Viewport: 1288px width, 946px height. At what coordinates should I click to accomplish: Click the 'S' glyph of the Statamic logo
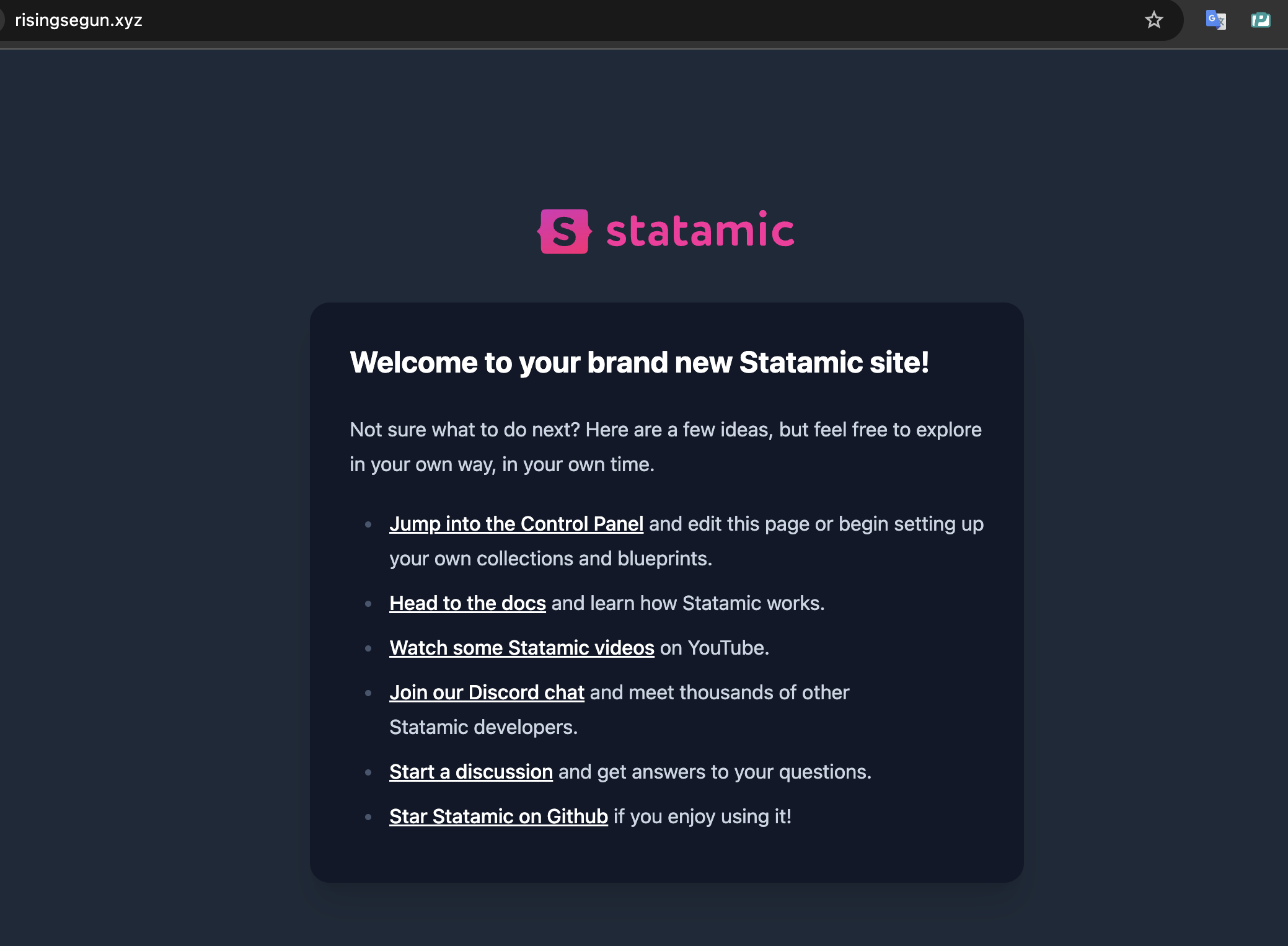click(x=565, y=231)
